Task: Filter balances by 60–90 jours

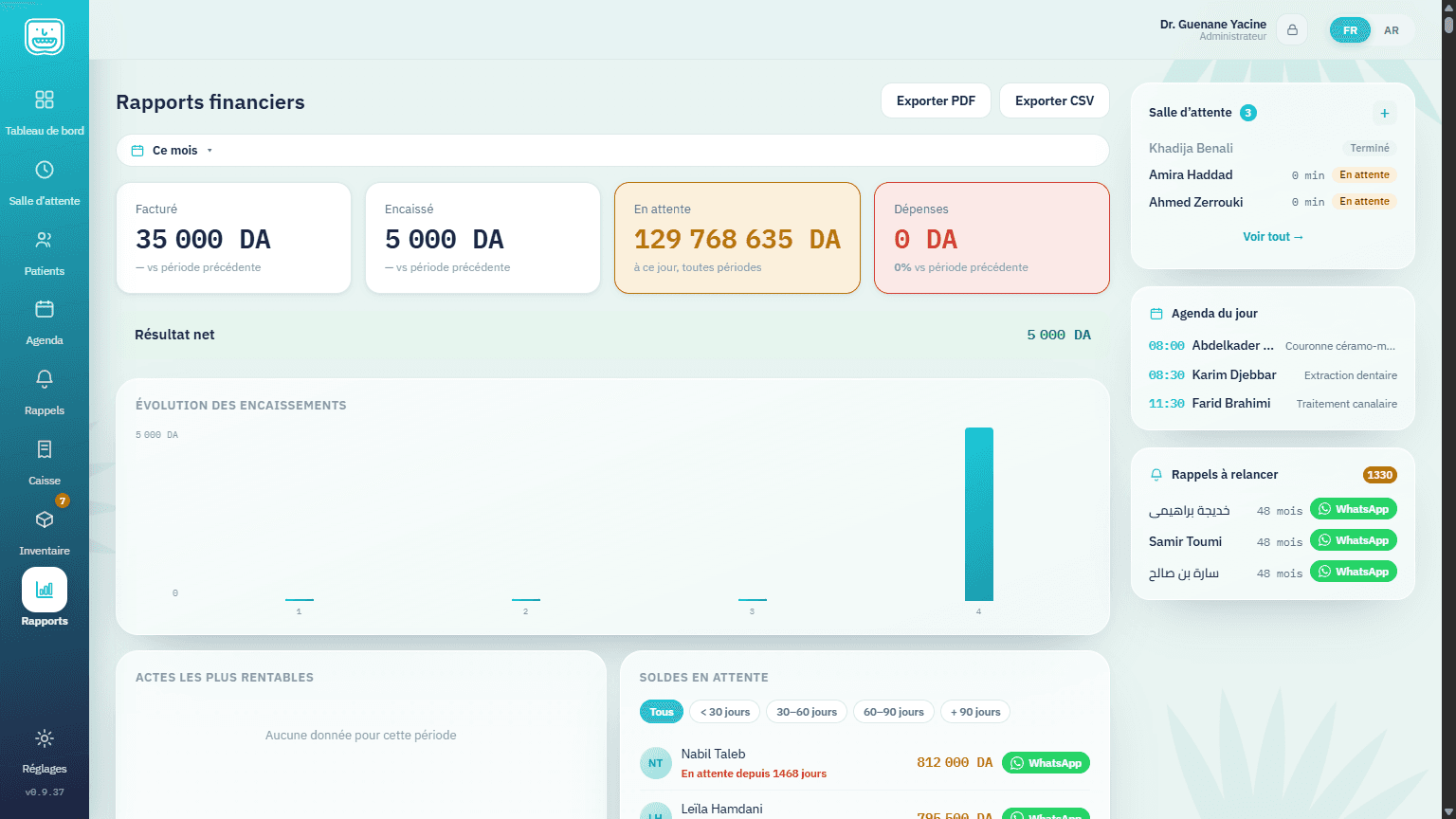Action: pyautogui.click(x=894, y=712)
